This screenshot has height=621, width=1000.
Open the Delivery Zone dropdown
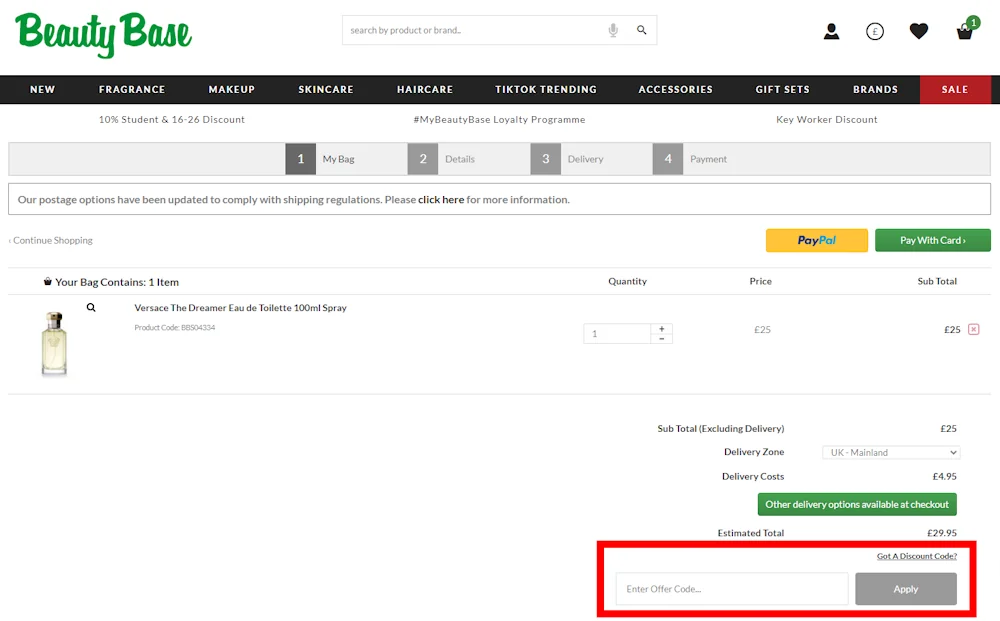(x=891, y=452)
